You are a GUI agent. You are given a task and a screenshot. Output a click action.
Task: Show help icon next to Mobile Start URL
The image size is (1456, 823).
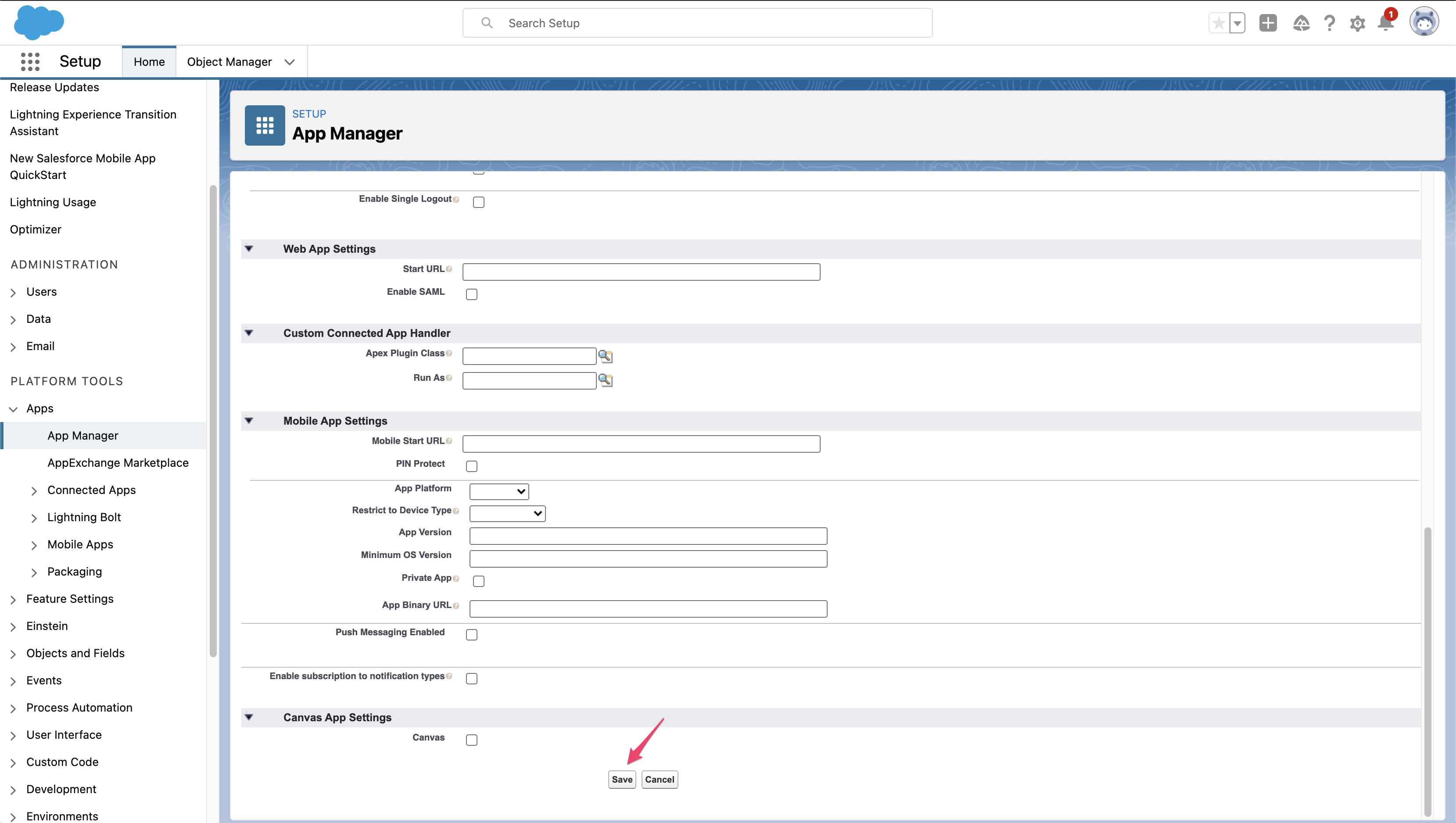tap(449, 441)
